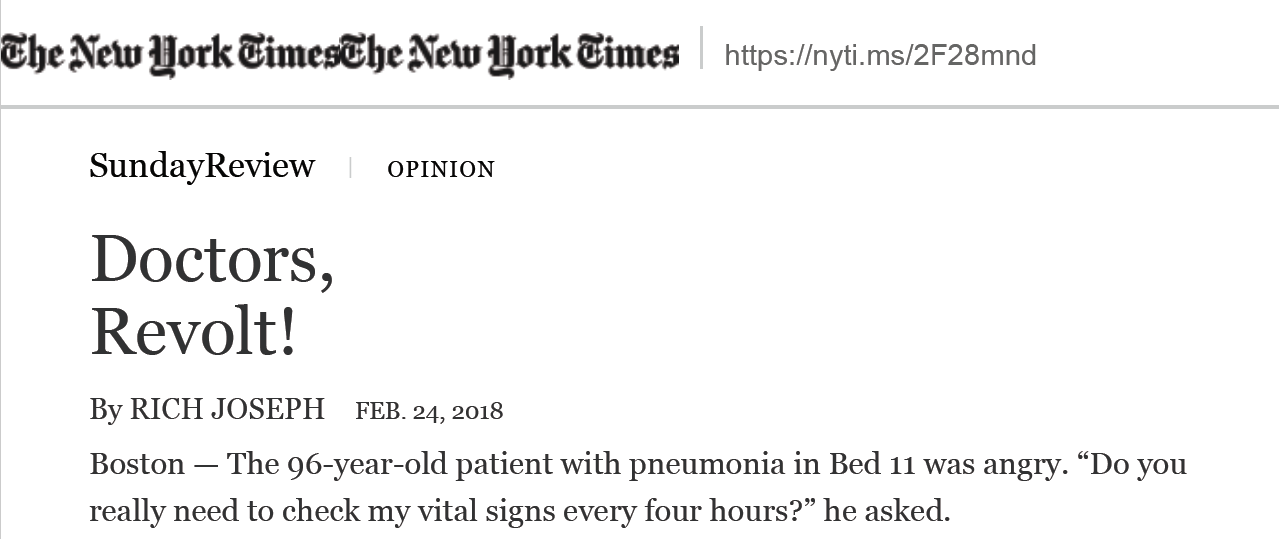The image size is (1279, 539).
Task: Click the vertical divider before the URL
Action: tap(701, 48)
